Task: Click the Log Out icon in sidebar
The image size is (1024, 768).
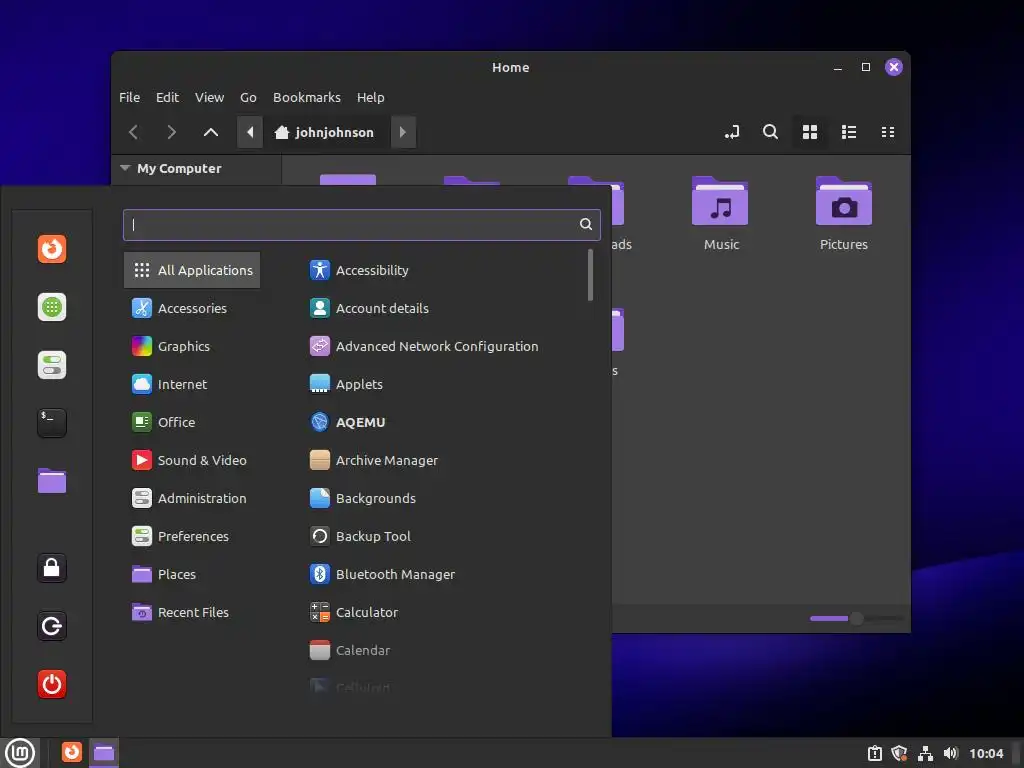Action: pos(52,626)
